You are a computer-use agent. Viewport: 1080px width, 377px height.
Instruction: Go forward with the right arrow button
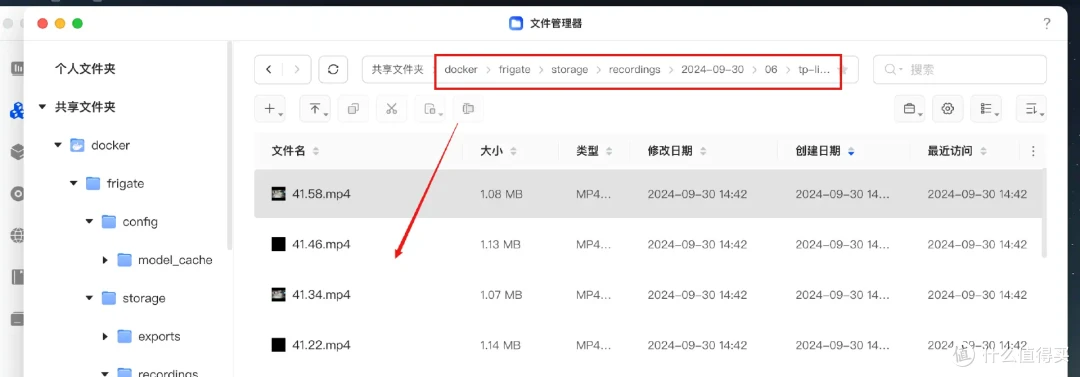tap(297, 69)
